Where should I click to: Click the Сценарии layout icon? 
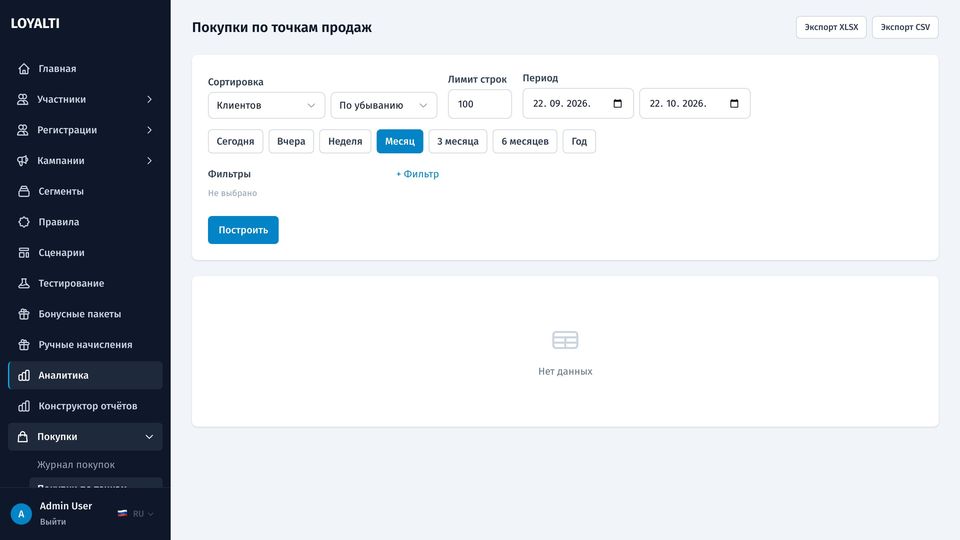tap(24, 252)
